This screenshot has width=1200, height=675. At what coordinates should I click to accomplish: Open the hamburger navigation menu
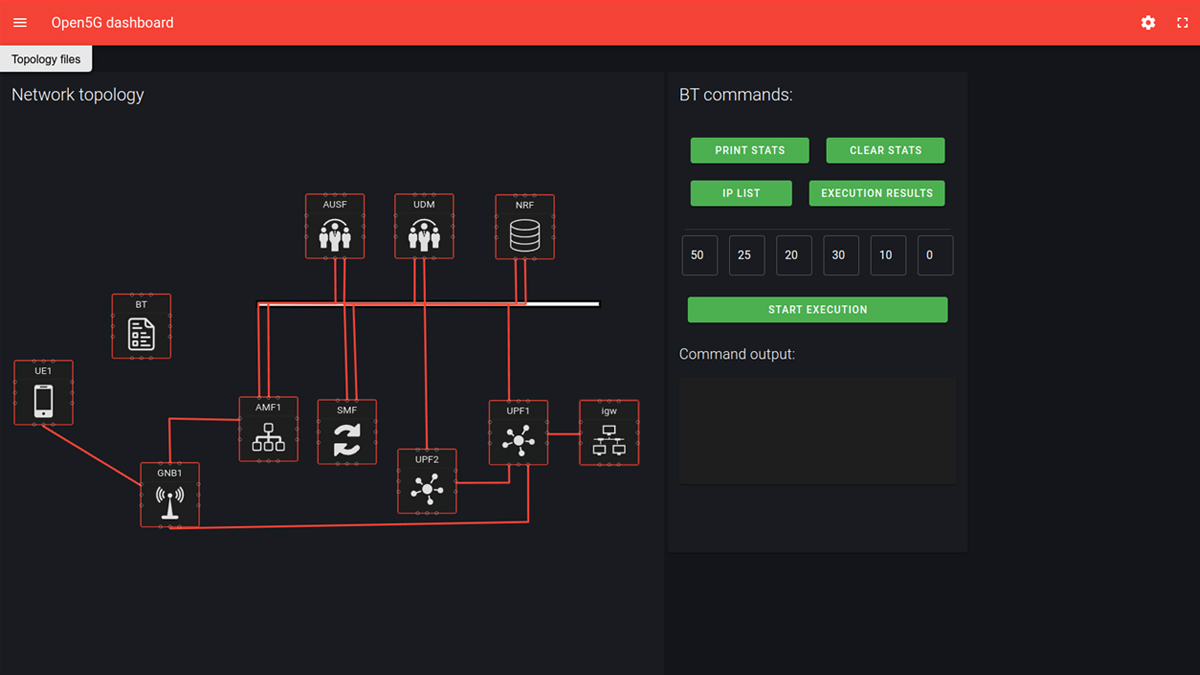coord(20,22)
